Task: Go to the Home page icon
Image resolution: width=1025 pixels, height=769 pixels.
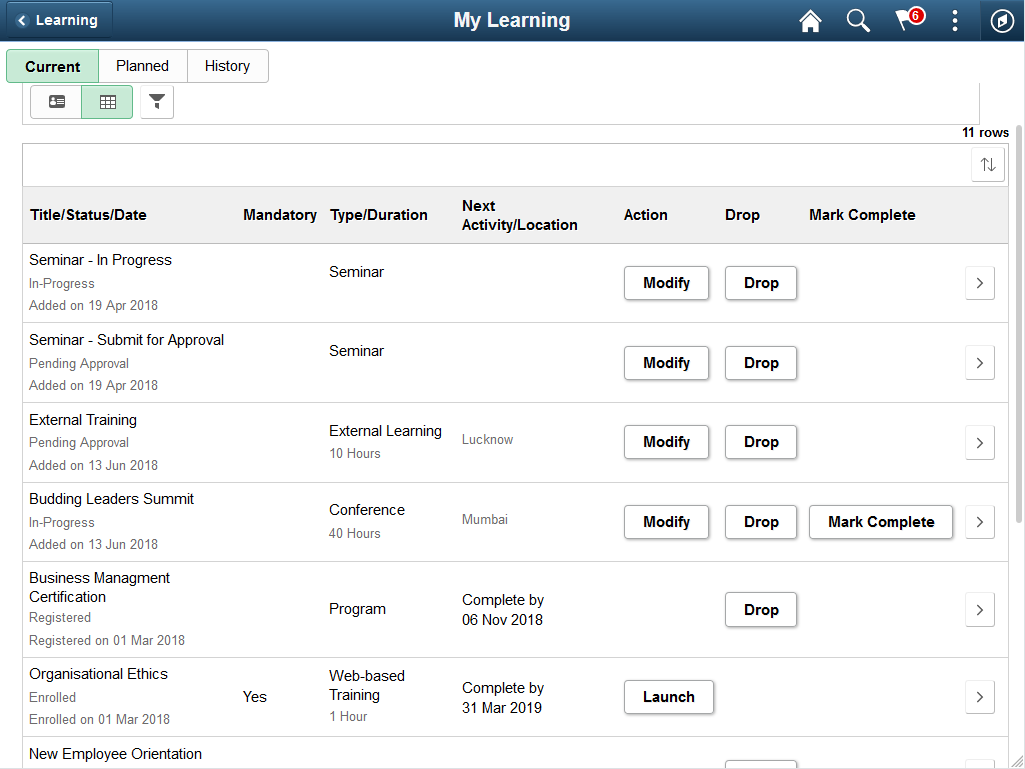Action: click(810, 21)
